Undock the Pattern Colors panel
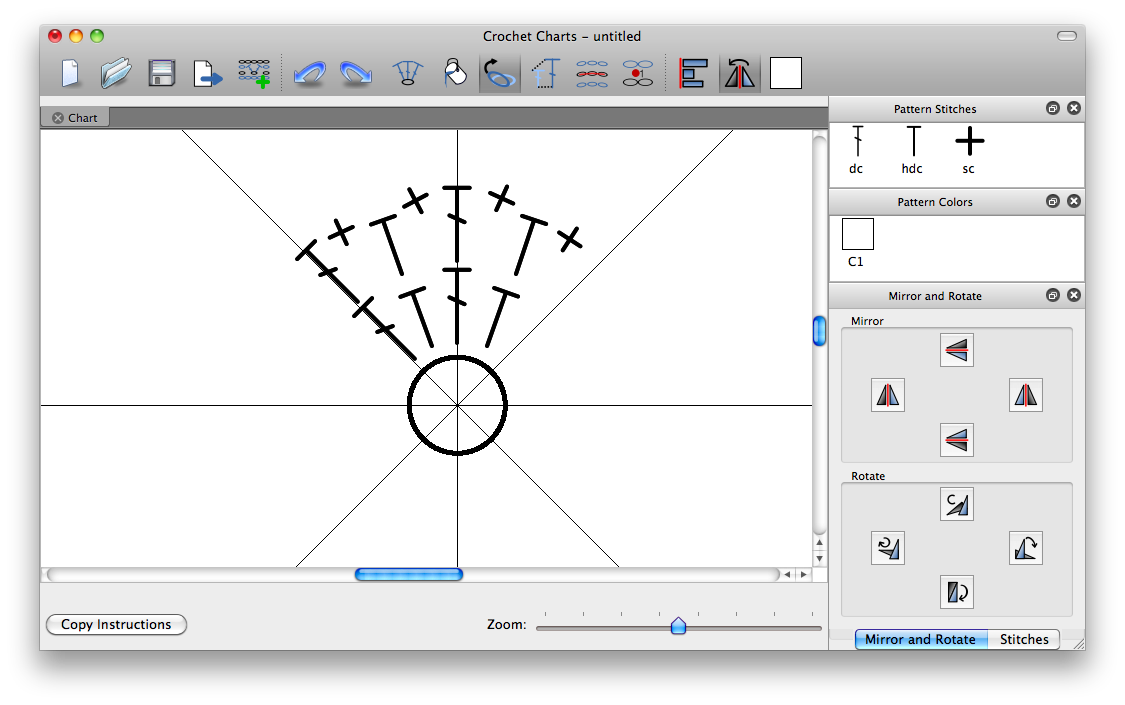 click(1053, 201)
